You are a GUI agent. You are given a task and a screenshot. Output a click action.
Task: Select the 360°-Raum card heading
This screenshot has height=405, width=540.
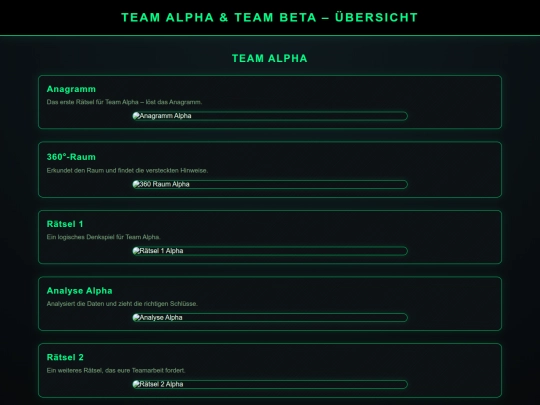click(x=71, y=157)
